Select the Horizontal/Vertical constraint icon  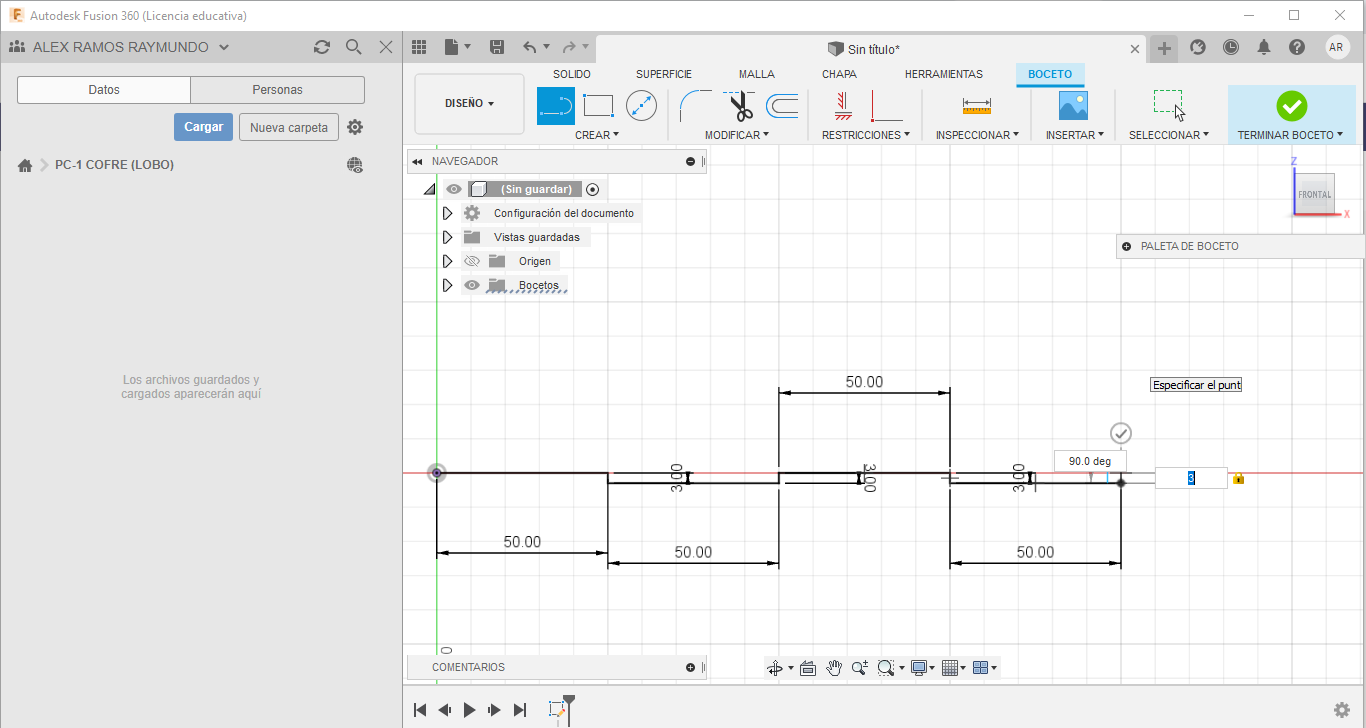point(843,106)
